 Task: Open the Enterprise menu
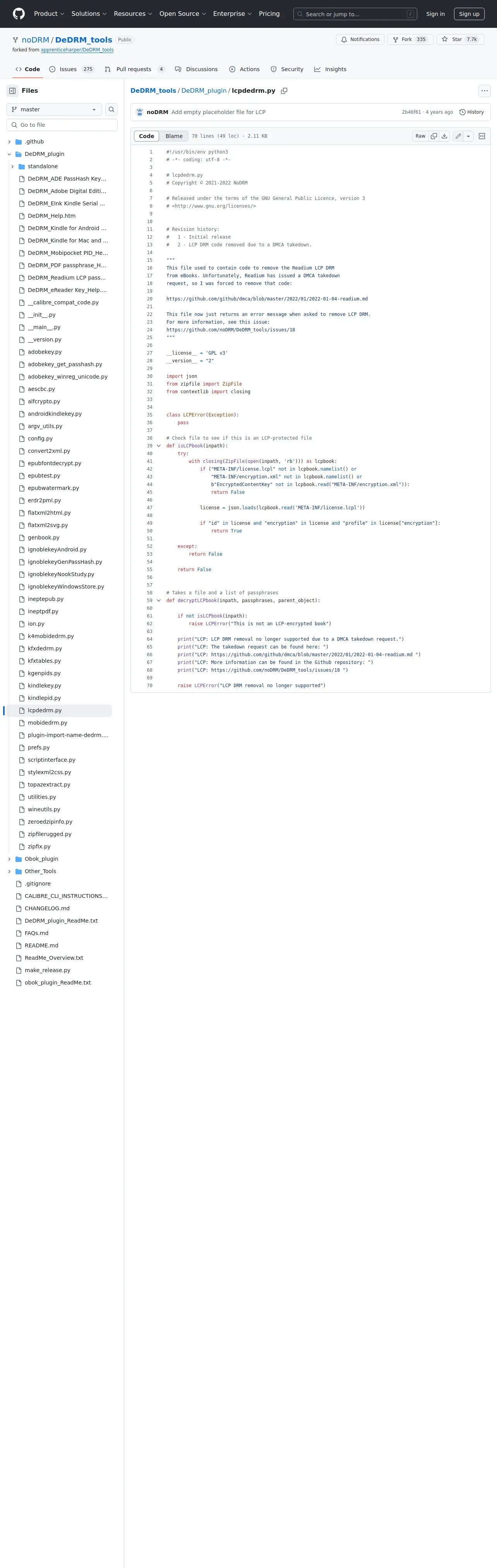[232, 14]
